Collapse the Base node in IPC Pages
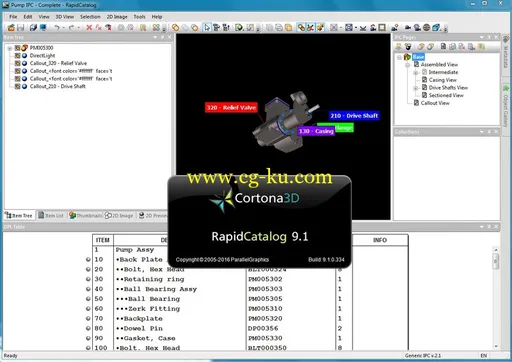 [399, 57]
